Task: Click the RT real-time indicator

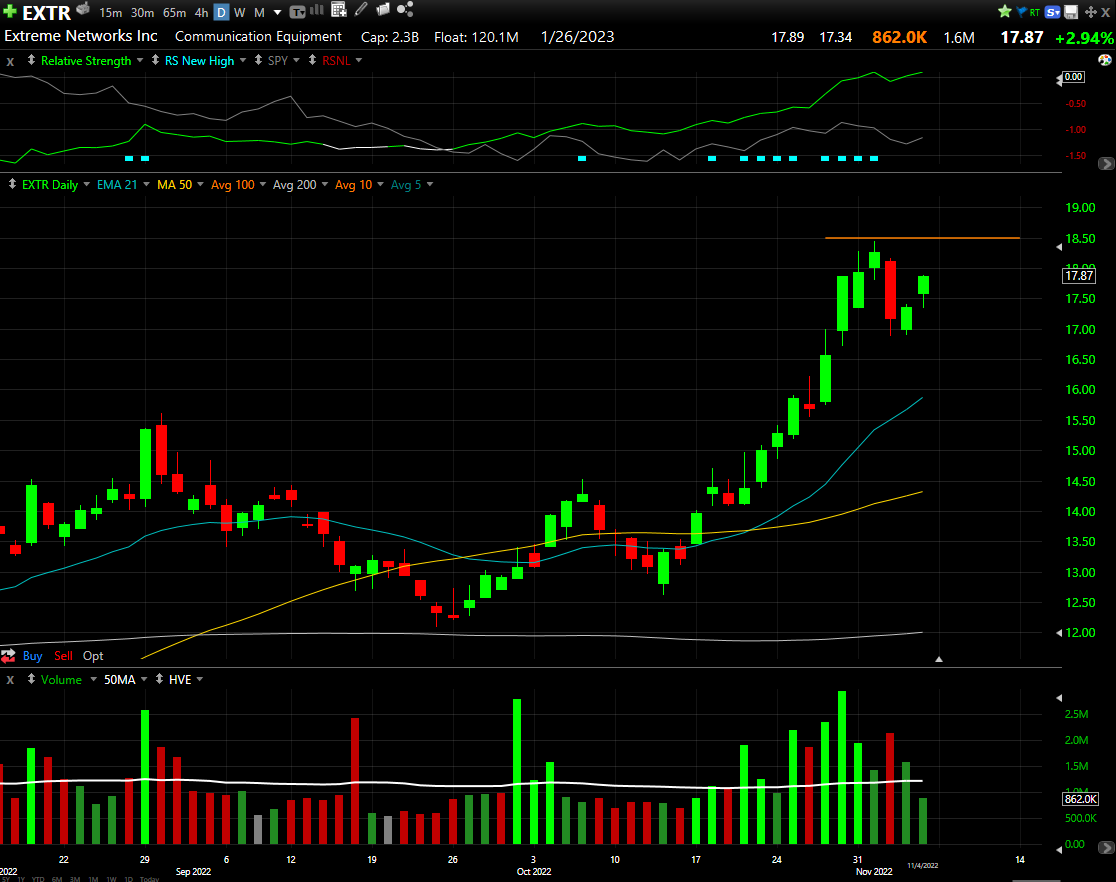Action: pos(1035,12)
